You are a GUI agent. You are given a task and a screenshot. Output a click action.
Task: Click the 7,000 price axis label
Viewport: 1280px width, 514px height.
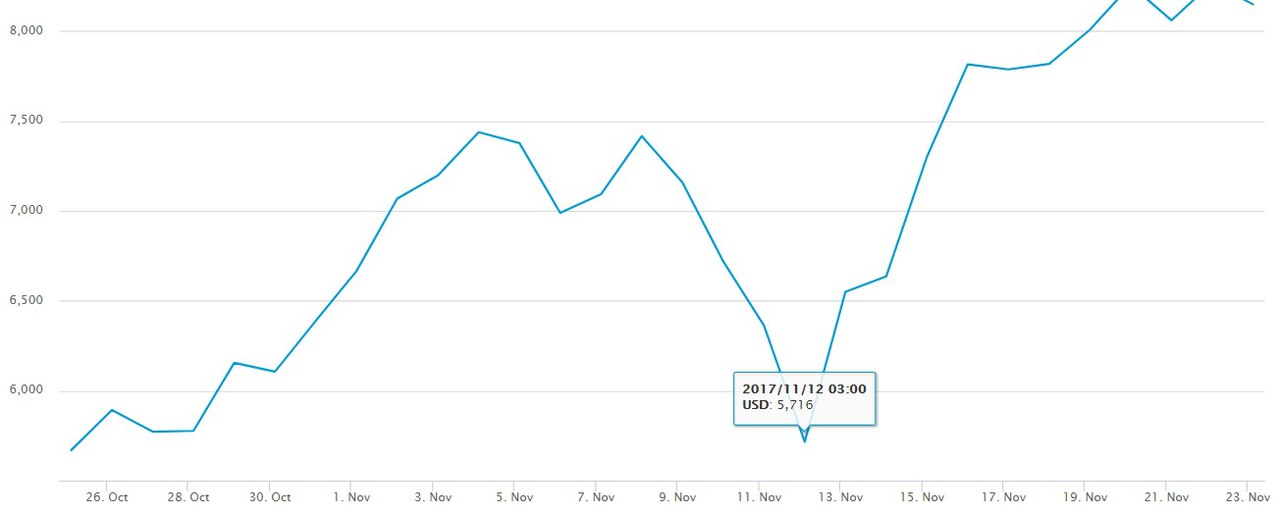coord(24,211)
